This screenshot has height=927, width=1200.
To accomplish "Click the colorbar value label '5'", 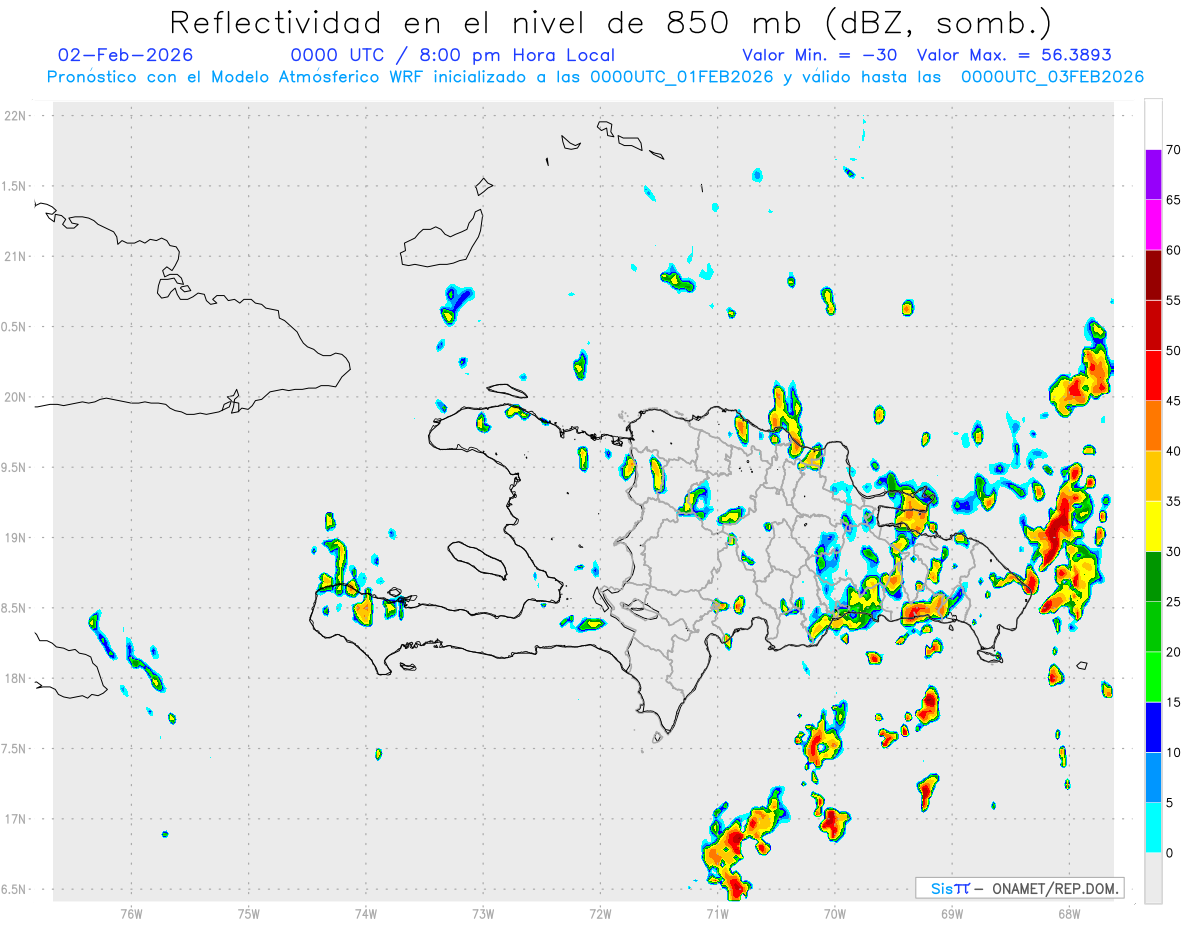I will [1170, 803].
